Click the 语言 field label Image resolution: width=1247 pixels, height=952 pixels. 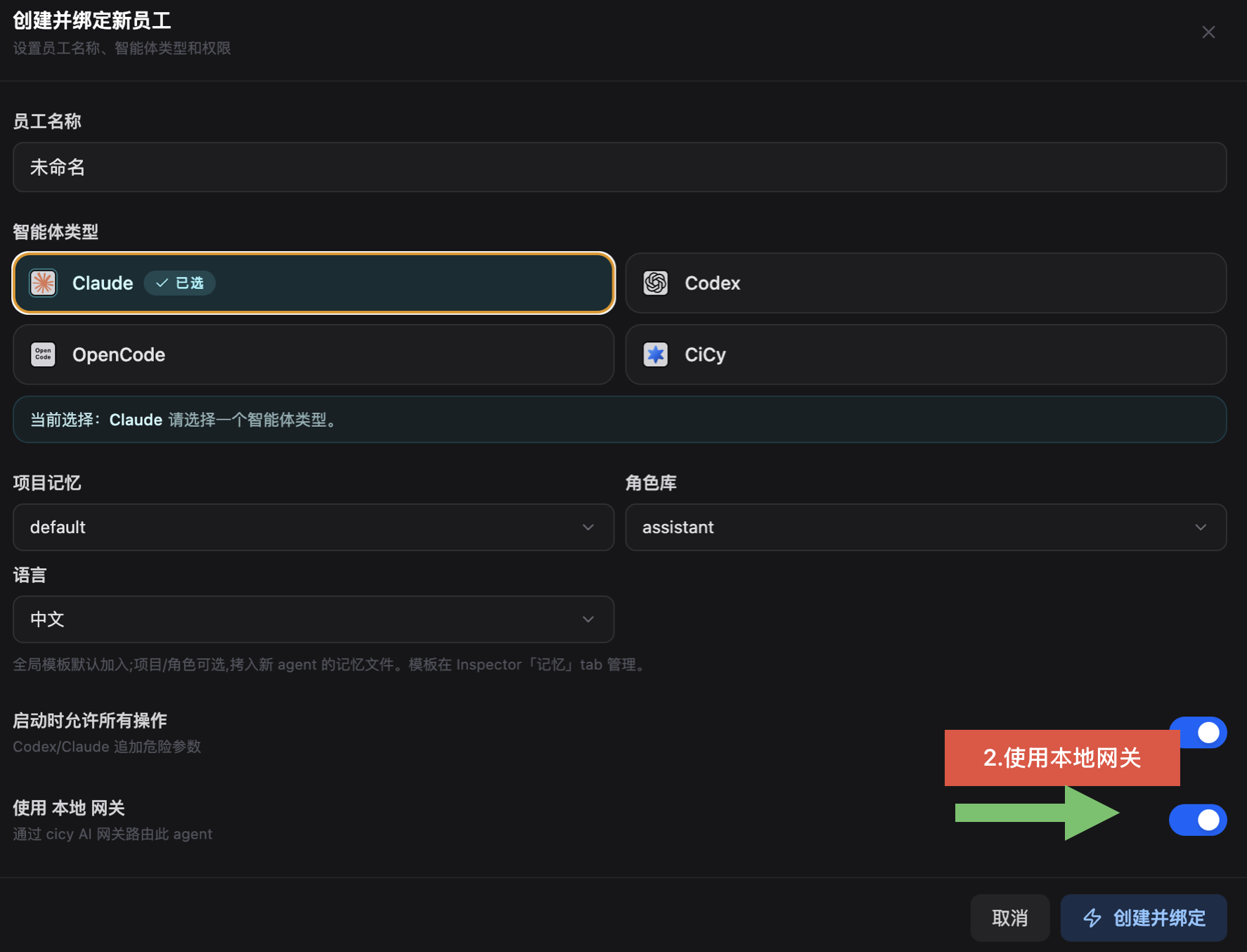coord(30,575)
